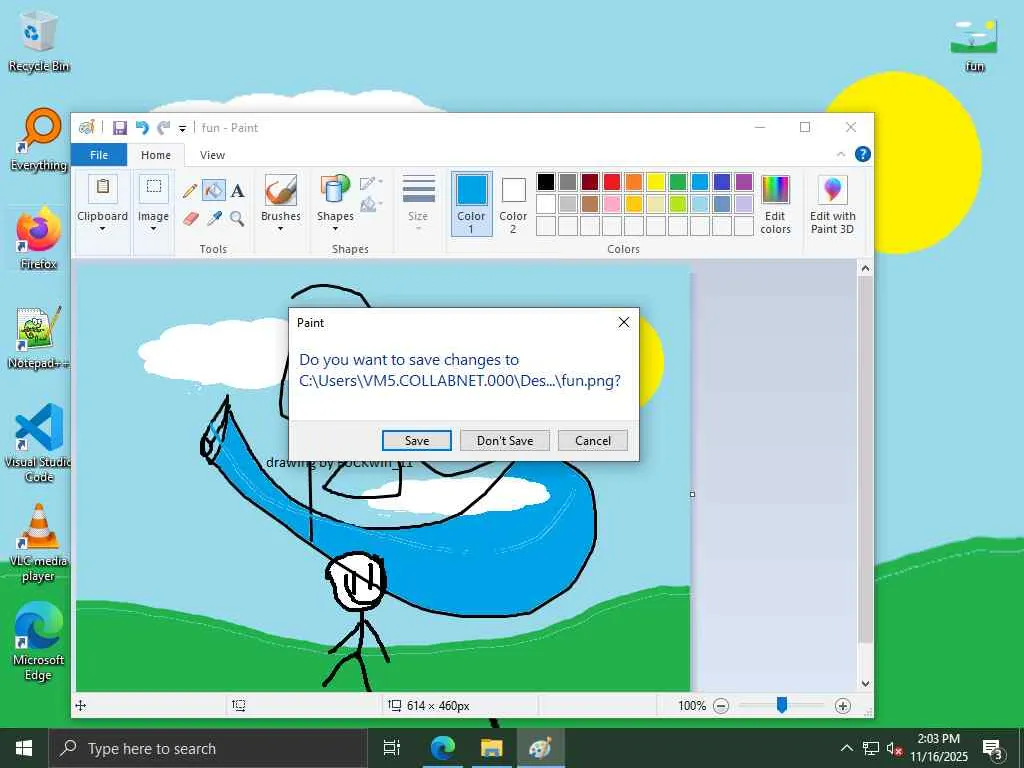Screen dimensions: 1024x768
Task: Expand the Image dropdown arrow
Action: point(153,229)
